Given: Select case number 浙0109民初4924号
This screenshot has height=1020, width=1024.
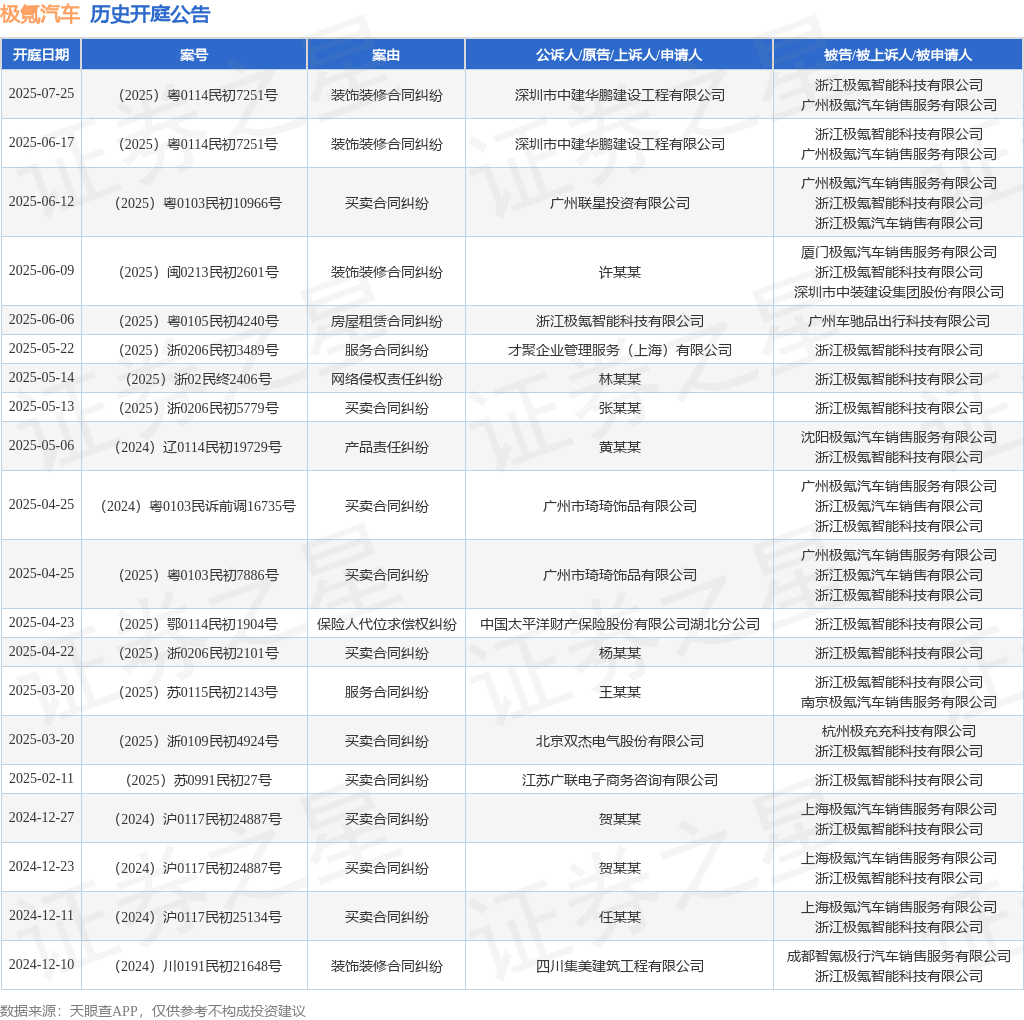Looking at the screenshot, I should 198,741.
